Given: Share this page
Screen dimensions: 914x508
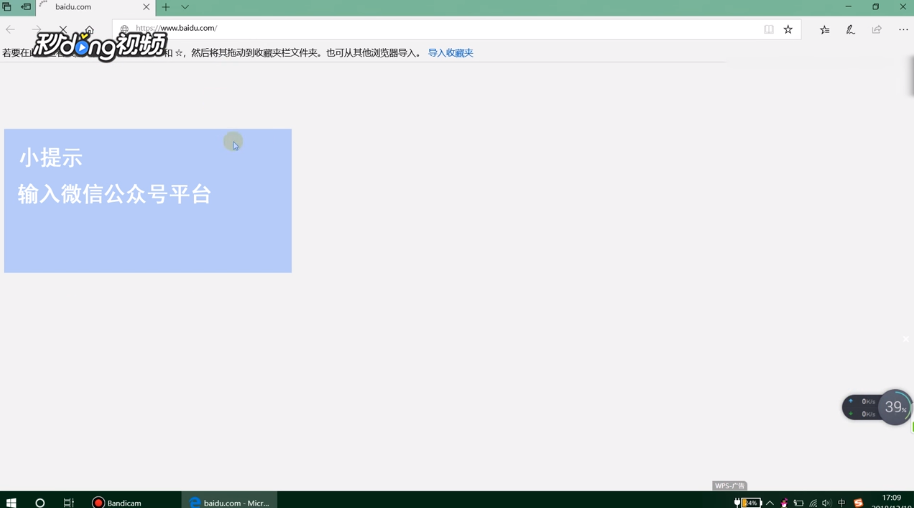Looking at the screenshot, I should click(x=877, y=29).
